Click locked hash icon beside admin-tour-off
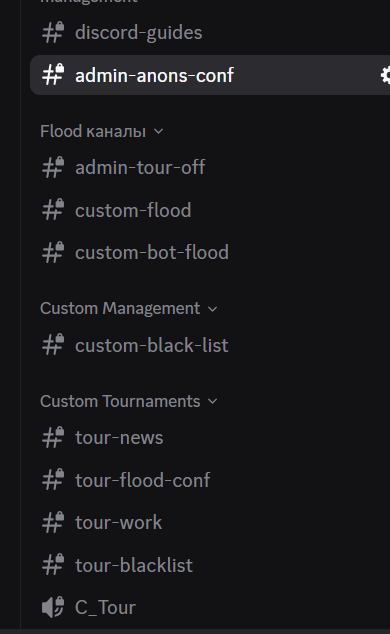 click(53, 167)
